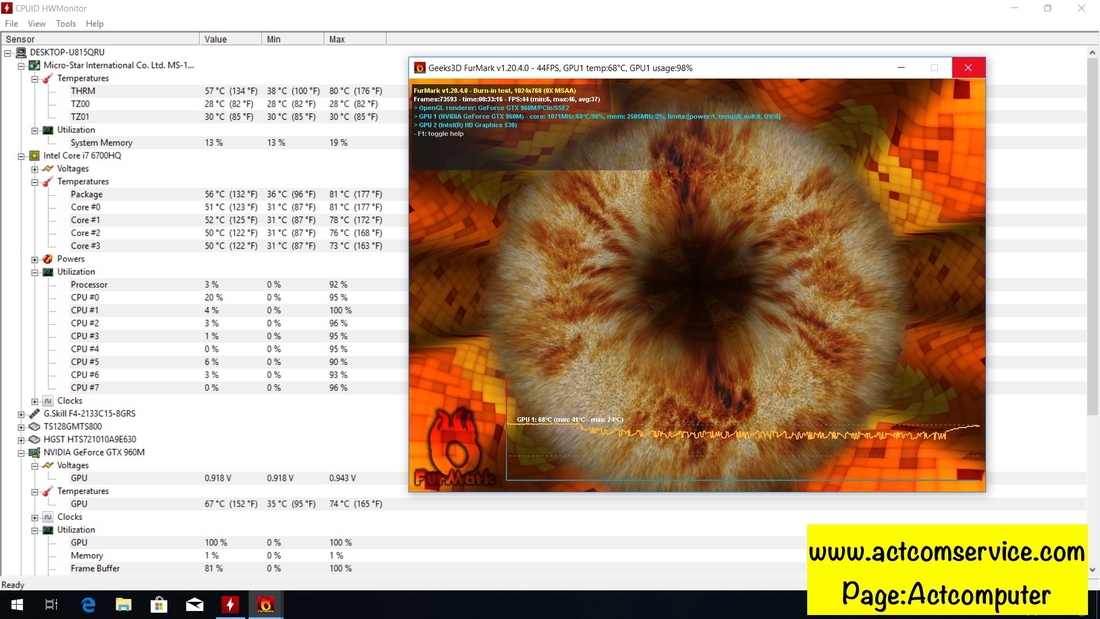Select the GPU 0.918 V voltage row

pyautogui.click(x=544, y=478)
